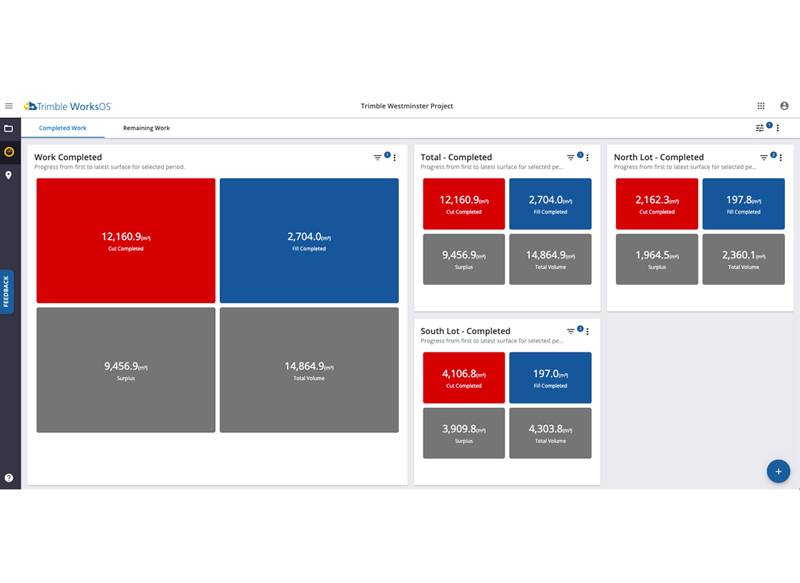The width and height of the screenshot is (800, 583).
Task: Open the user account profile icon
Action: [x=784, y=106]
